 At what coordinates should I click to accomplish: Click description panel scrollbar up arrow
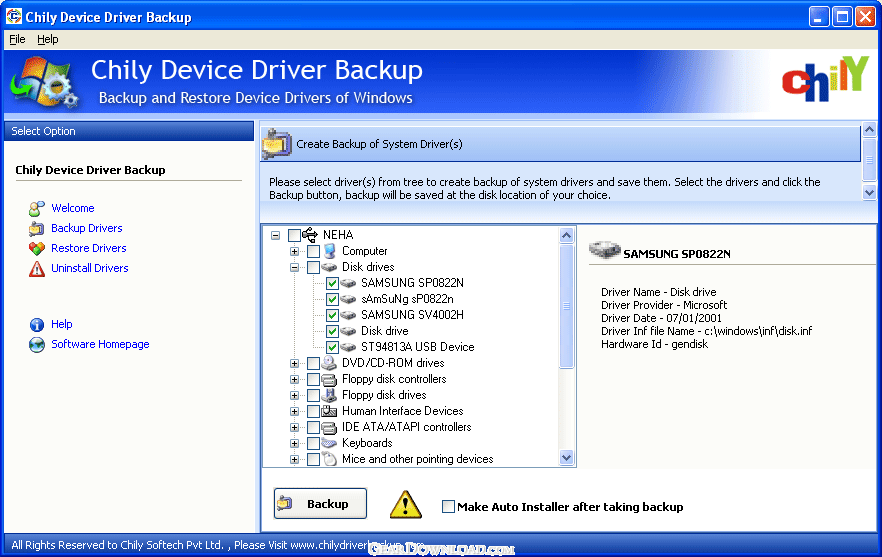[869, 130]
